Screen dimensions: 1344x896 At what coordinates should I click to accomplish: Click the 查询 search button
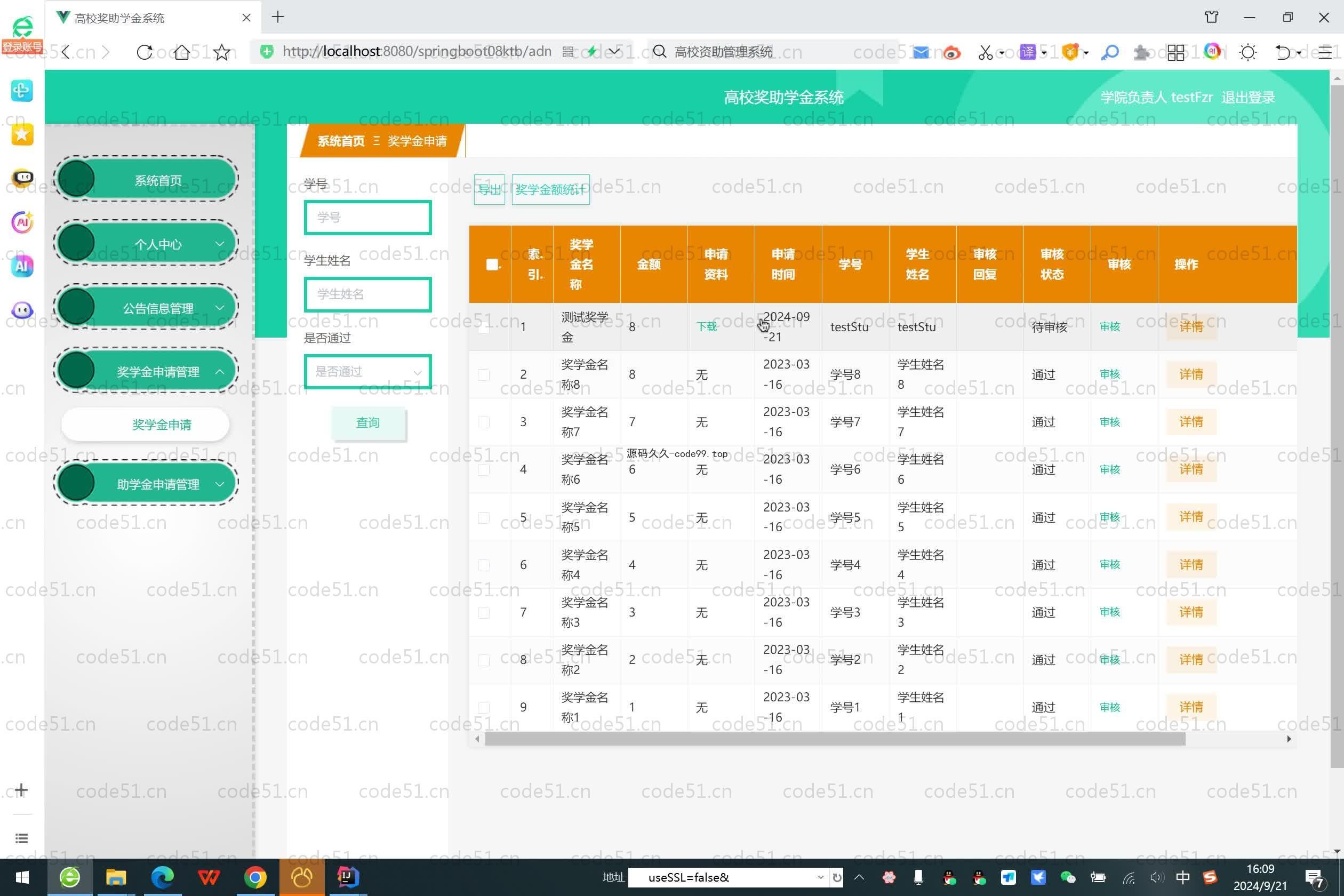click(368, 423)
